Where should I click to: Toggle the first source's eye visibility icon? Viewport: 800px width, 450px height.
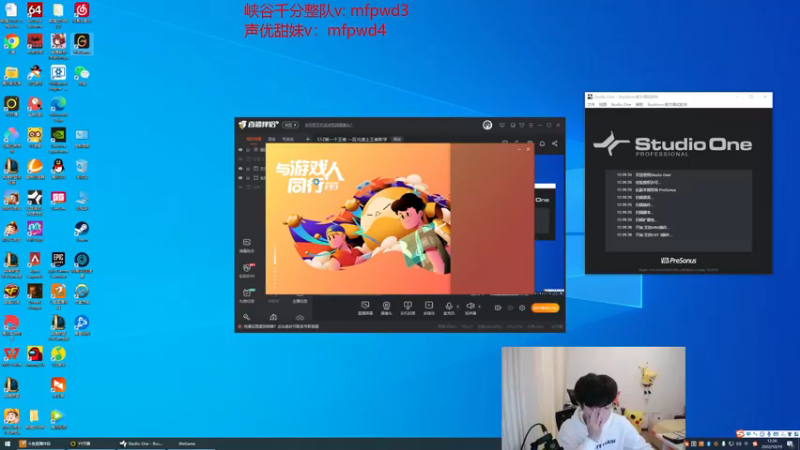click(x=240, y=150)
